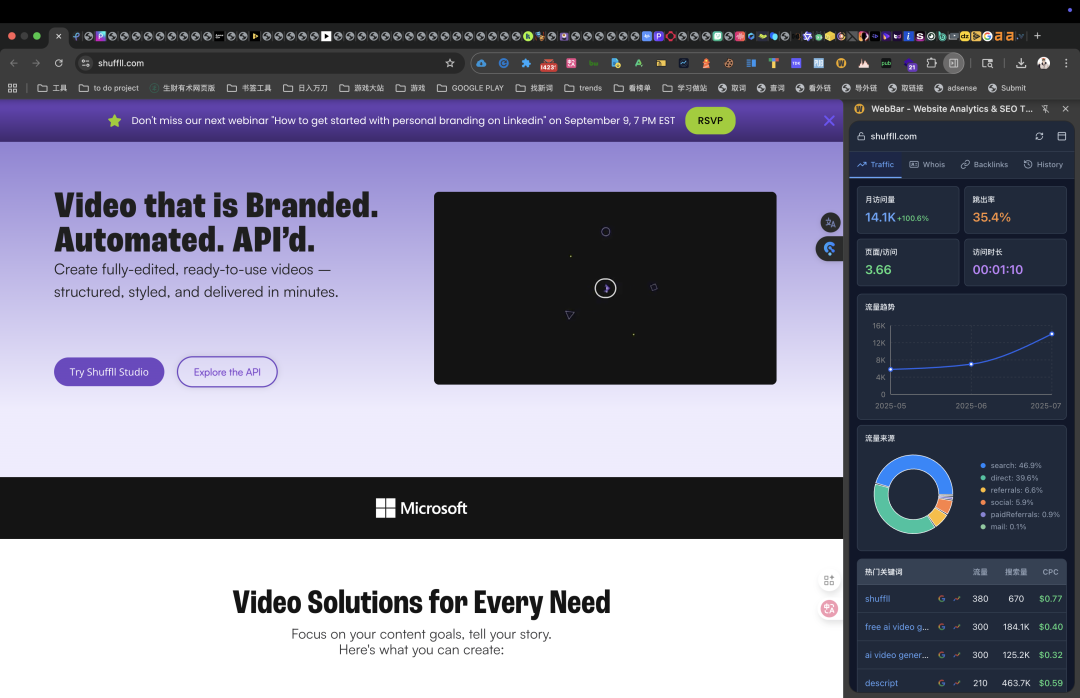Click the green 'pub' extension icon
Screen dimensions: 1080x698
pos(886,63)
